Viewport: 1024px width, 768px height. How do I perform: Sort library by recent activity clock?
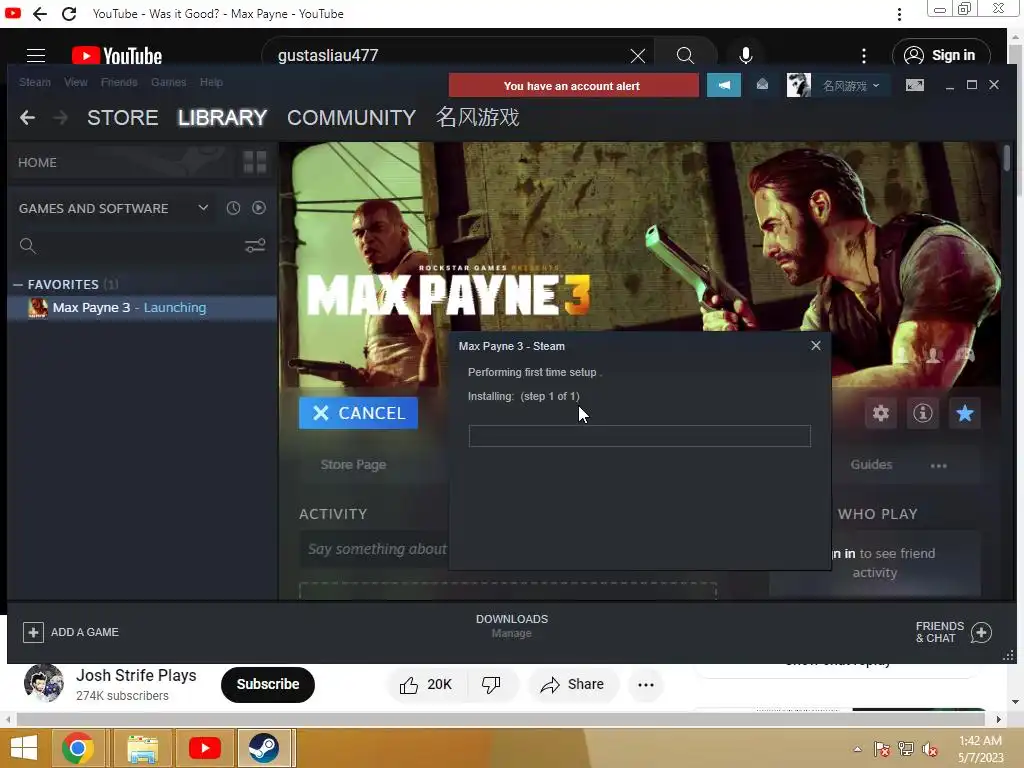(233, 208)
